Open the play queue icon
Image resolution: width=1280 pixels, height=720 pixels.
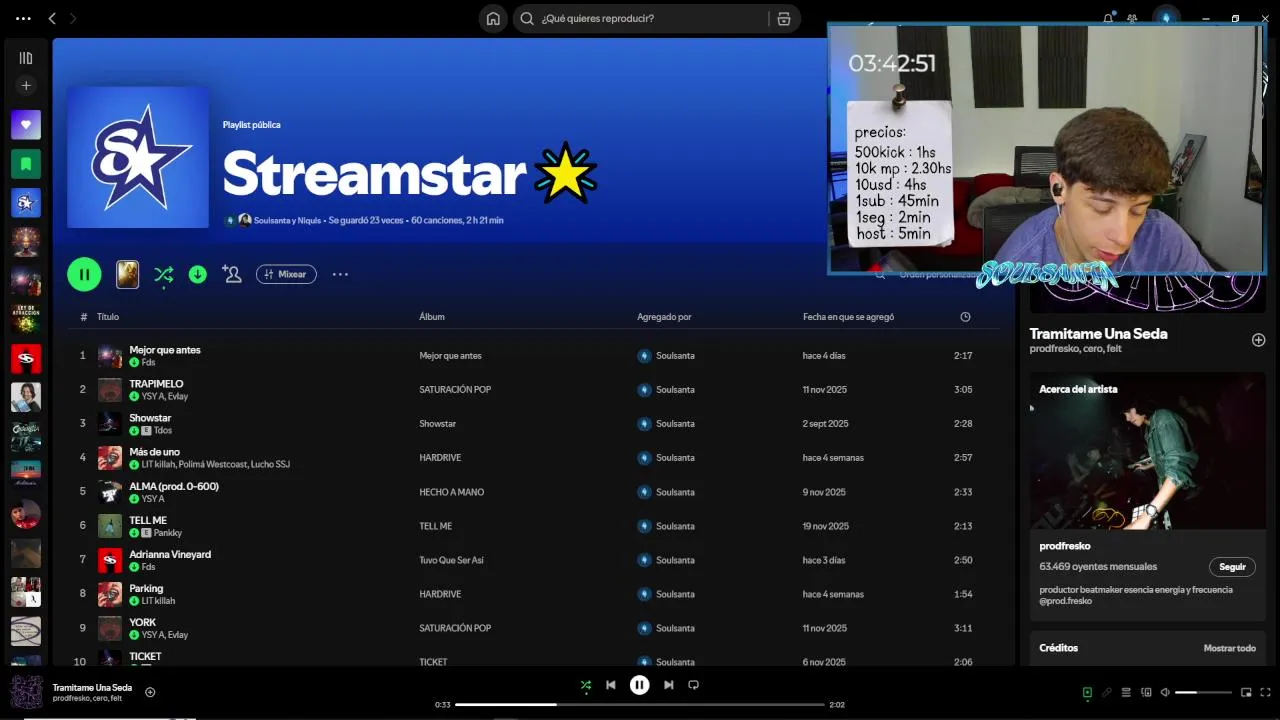[1126, 692]
